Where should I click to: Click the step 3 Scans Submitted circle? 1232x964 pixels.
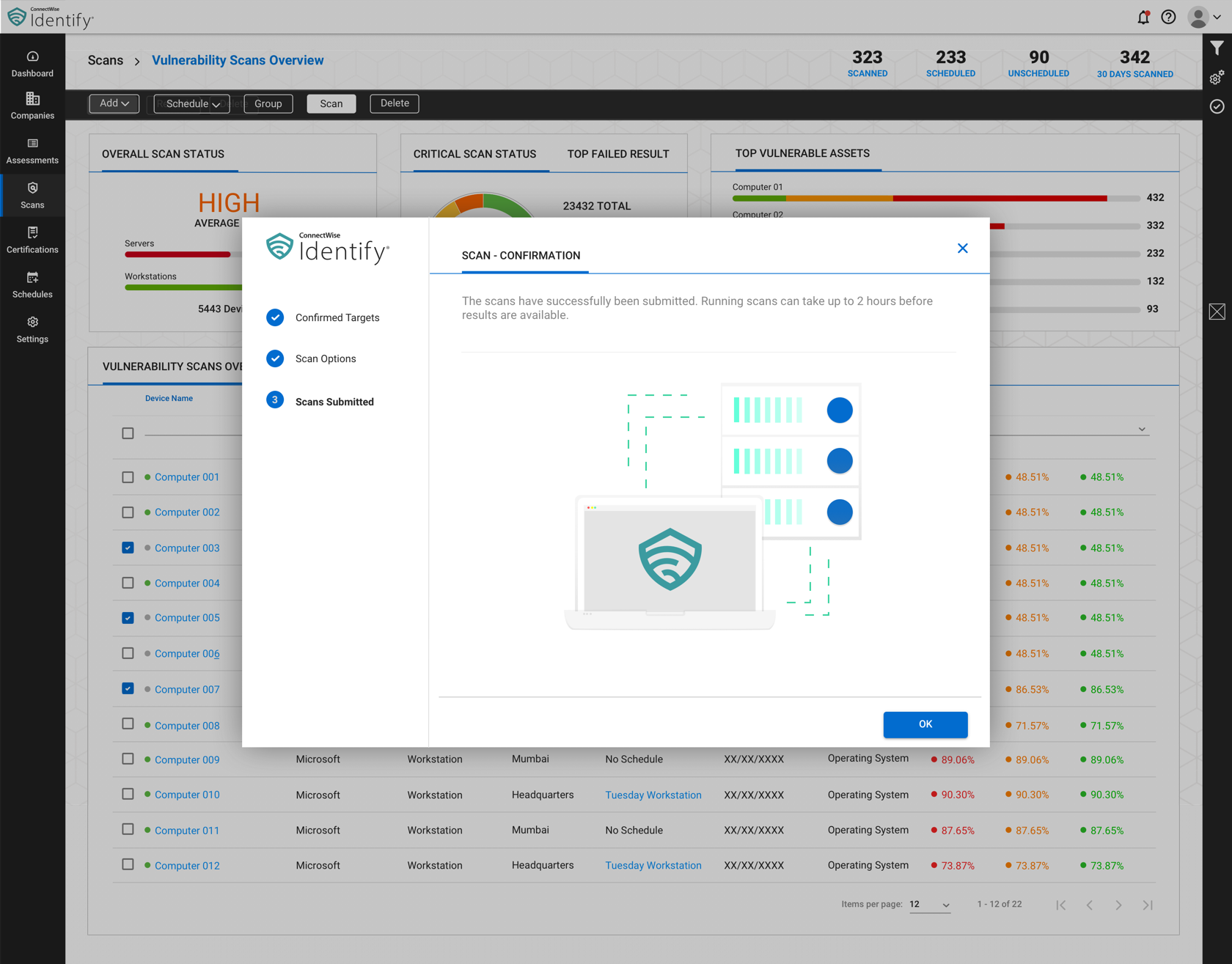[x=275, y=400]
